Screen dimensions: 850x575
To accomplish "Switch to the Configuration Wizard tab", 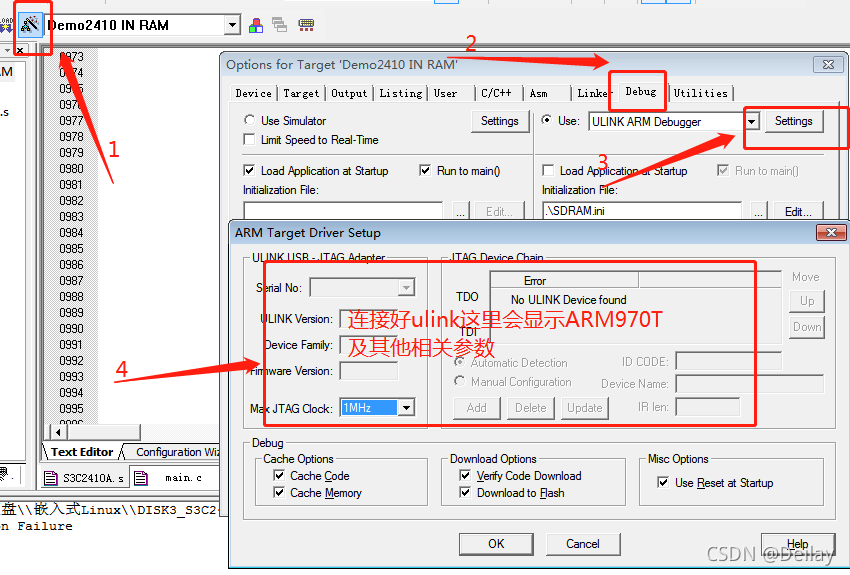I will (177, 452).
